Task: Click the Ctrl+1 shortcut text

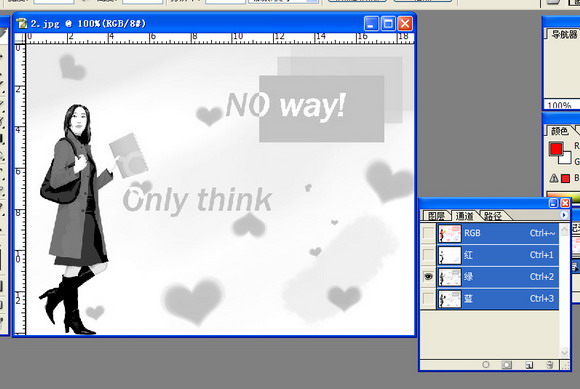Action: click(542, 255)
